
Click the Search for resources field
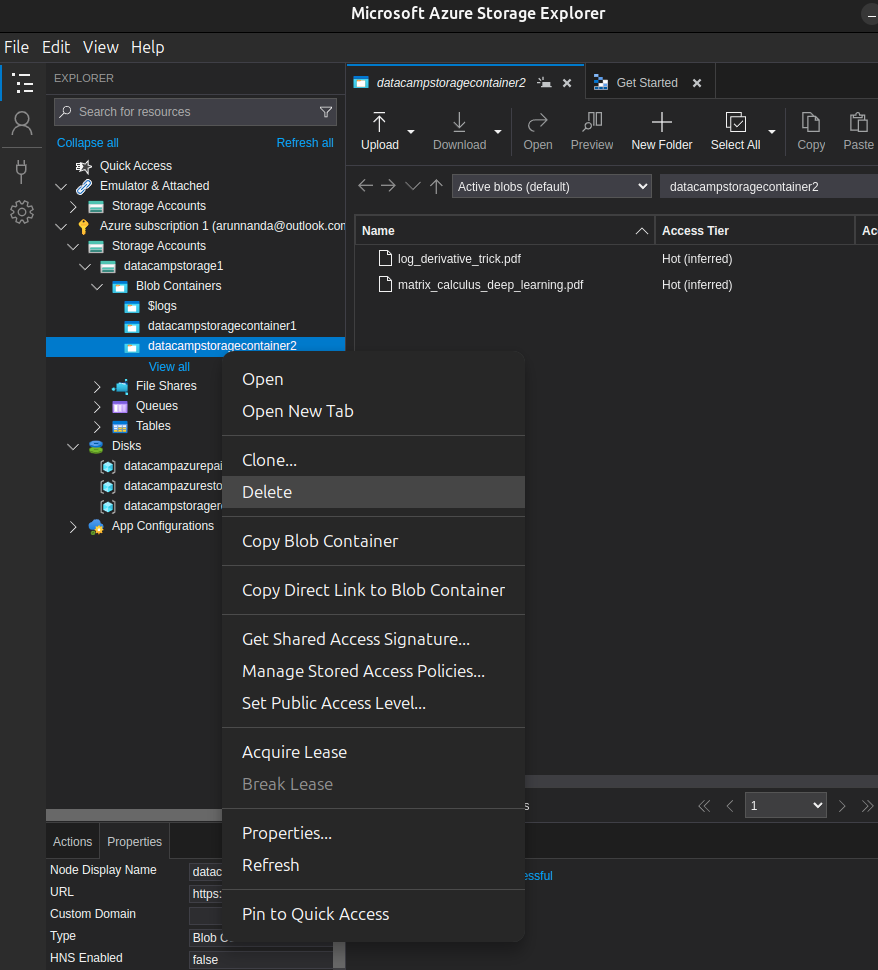tap(190, 112)
